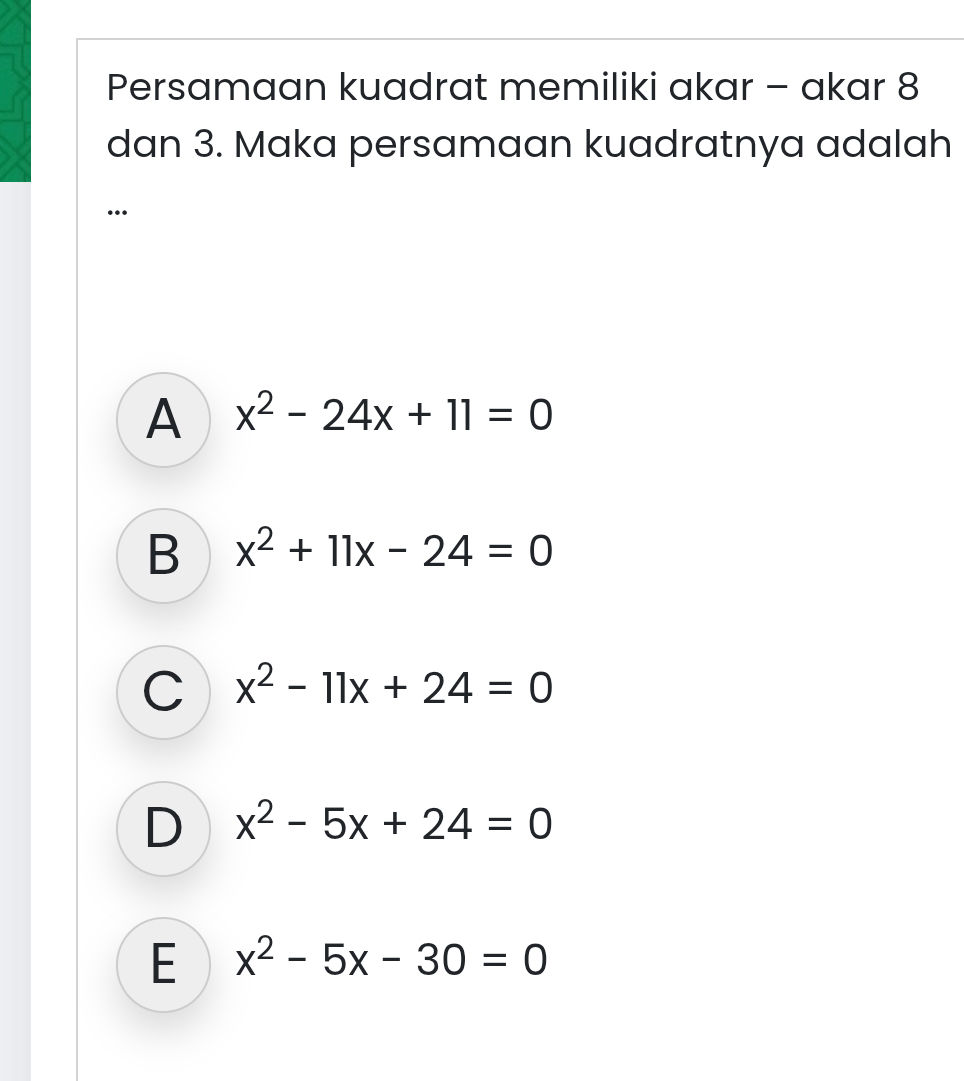
Task: Choose the equation x2 - 24x + 11 = 0
Action: click(x=393, y=414)
